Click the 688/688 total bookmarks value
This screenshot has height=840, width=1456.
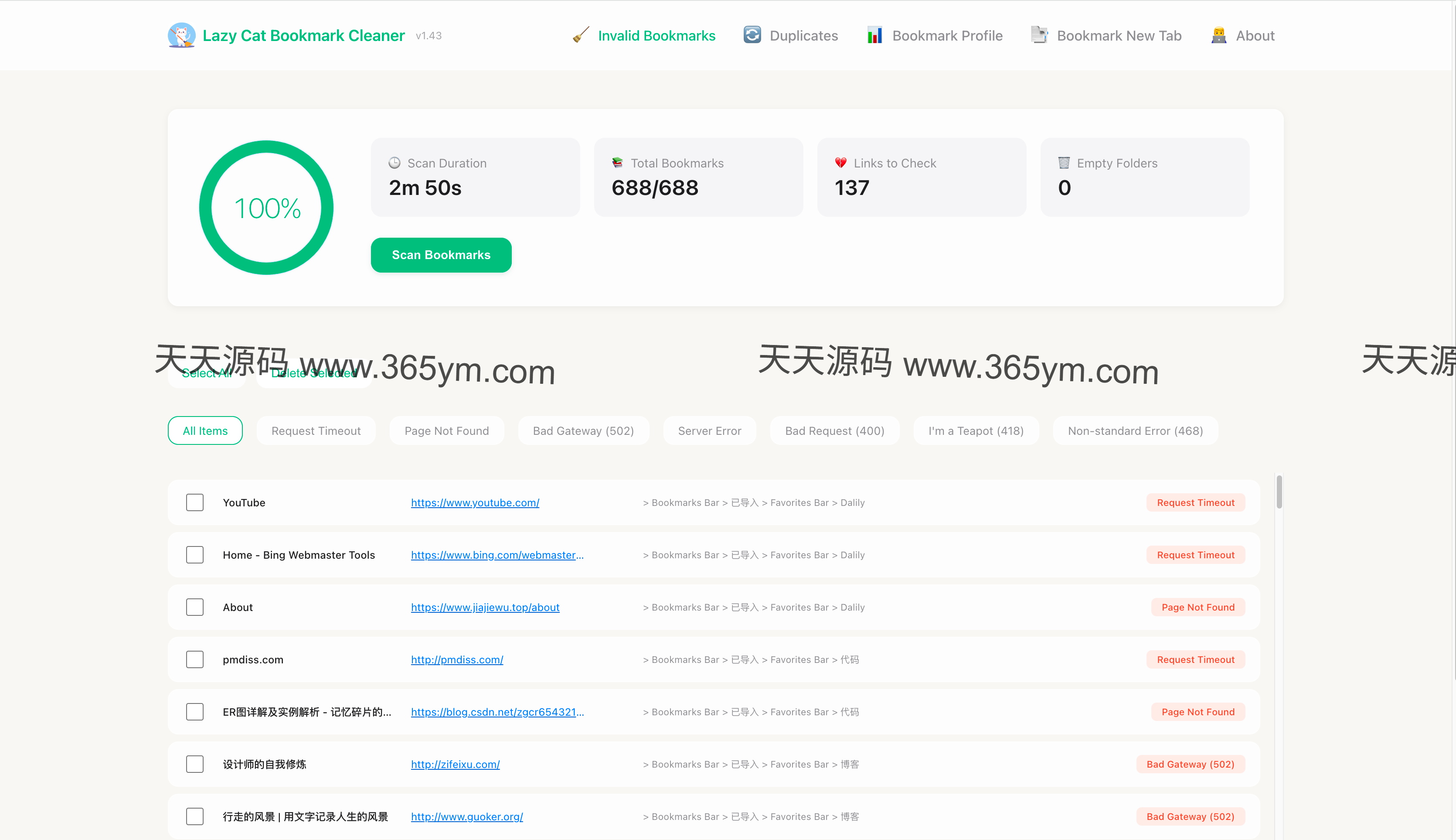[654, 188]
